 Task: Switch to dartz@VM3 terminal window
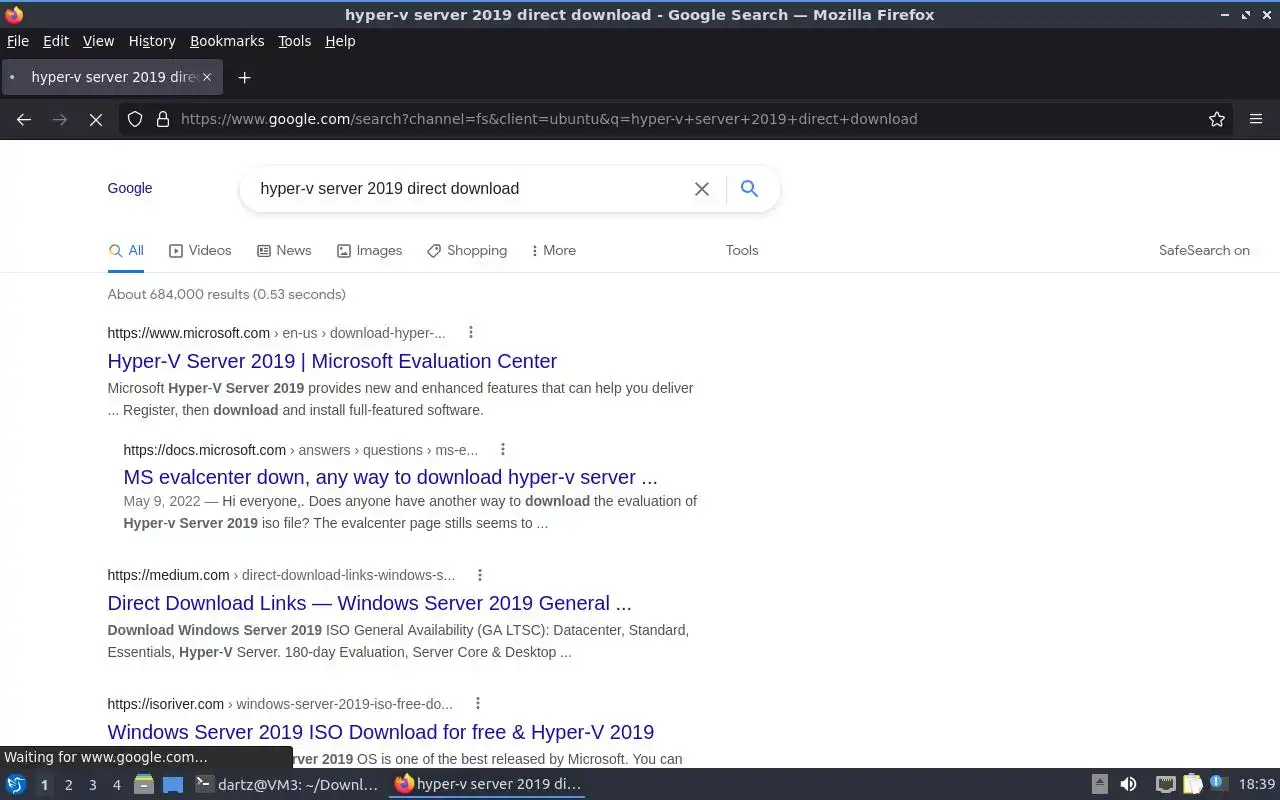coord(287,785)
